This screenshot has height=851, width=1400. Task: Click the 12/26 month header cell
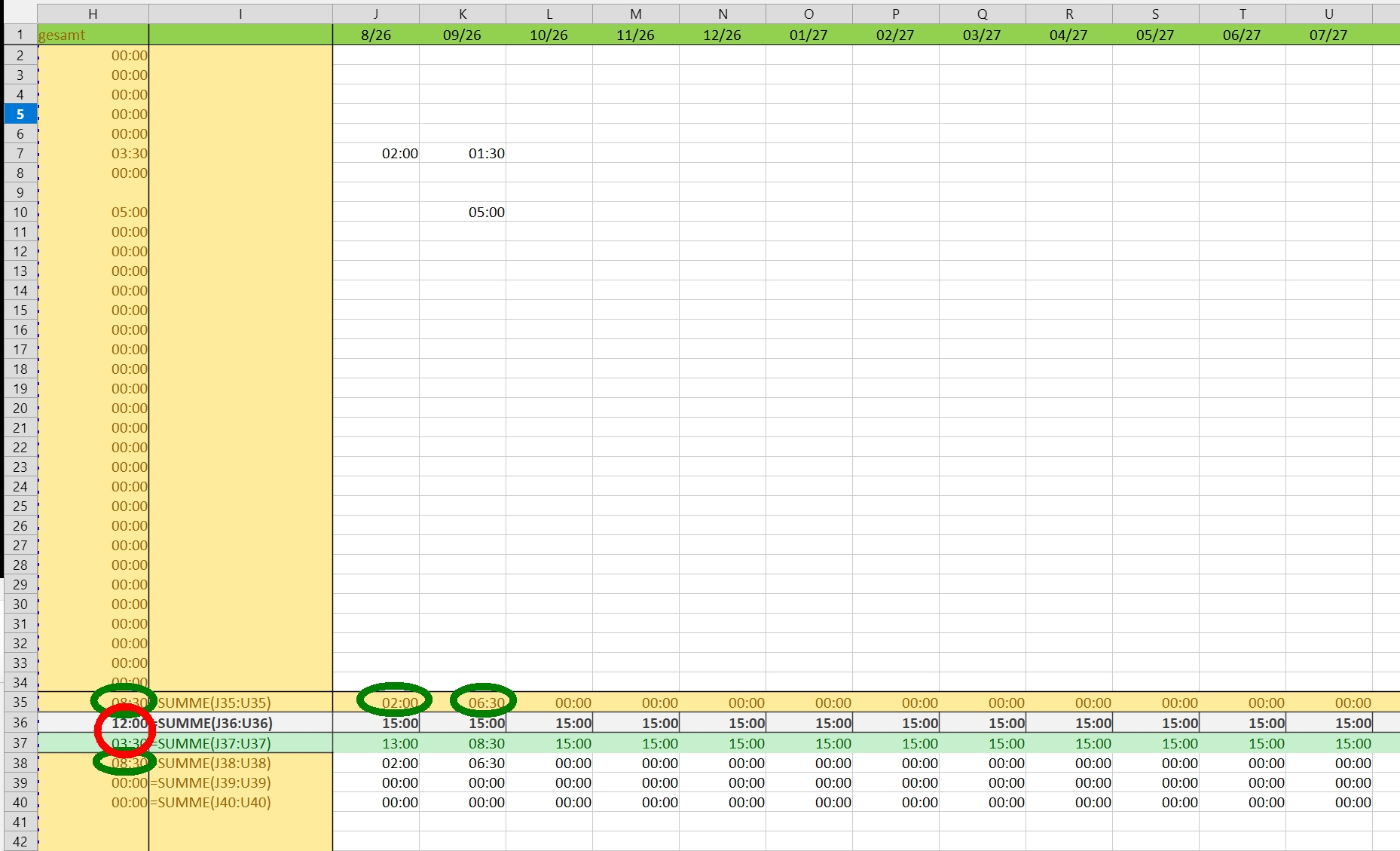723,35
